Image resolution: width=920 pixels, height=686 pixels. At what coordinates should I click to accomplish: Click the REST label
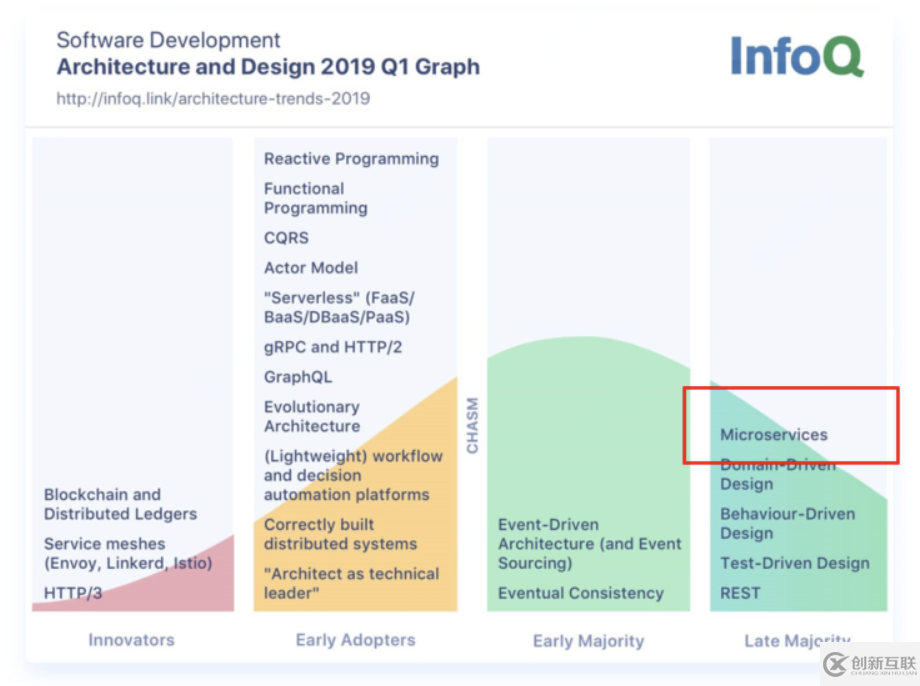740,593
